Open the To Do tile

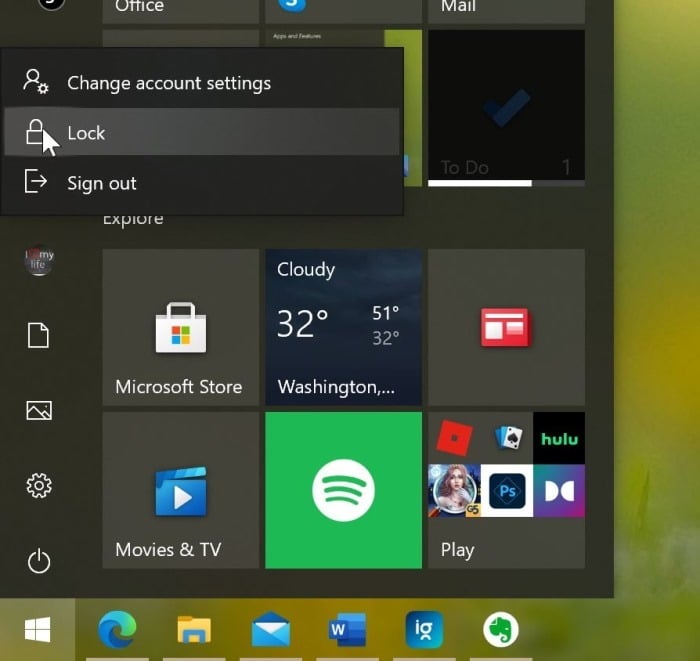[x=506, y=108]
